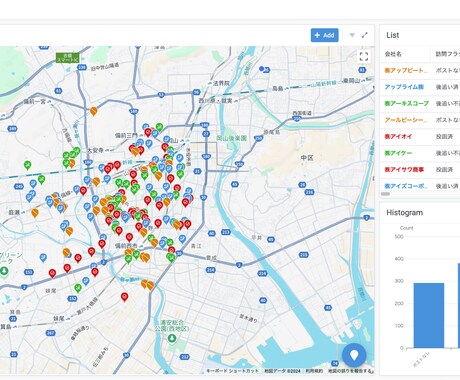Viewport: 460px width, 380px height.
Task: Click the blue Add button
Action: tap(324, 35)
